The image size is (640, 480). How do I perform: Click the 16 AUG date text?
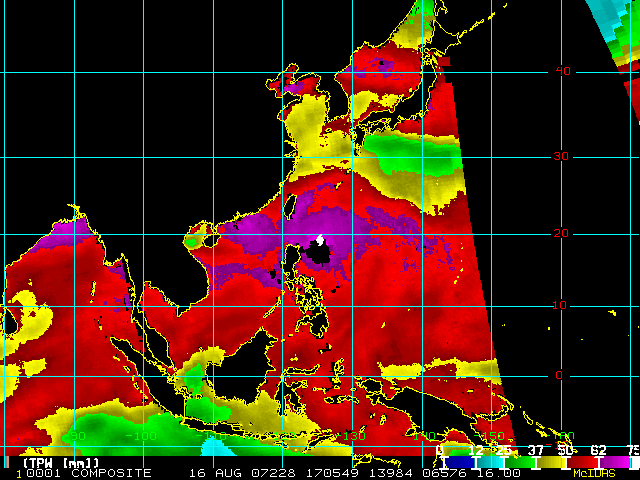216,473
